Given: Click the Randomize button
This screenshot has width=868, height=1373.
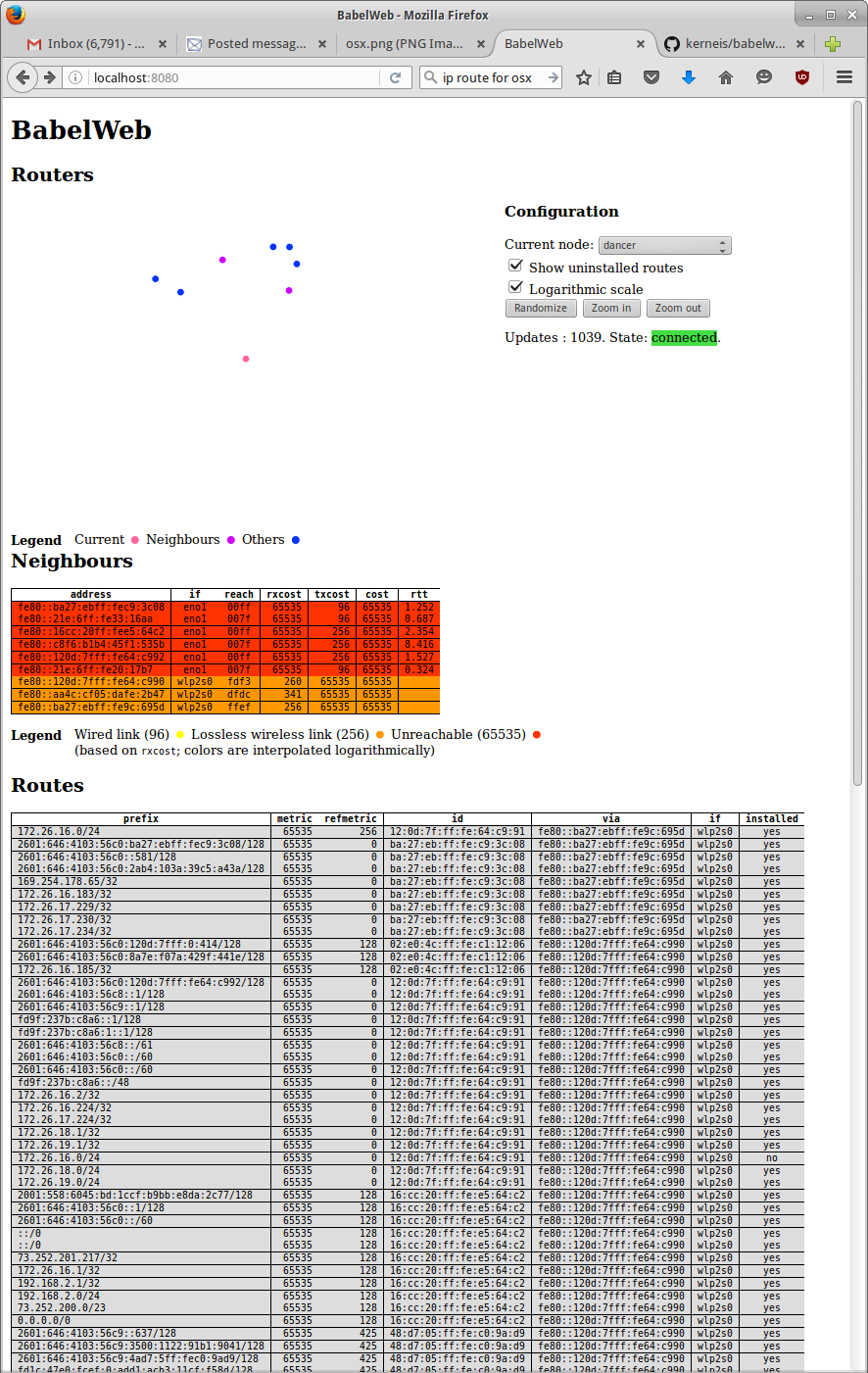Looking at the screenshot, I should pos(541,308).
